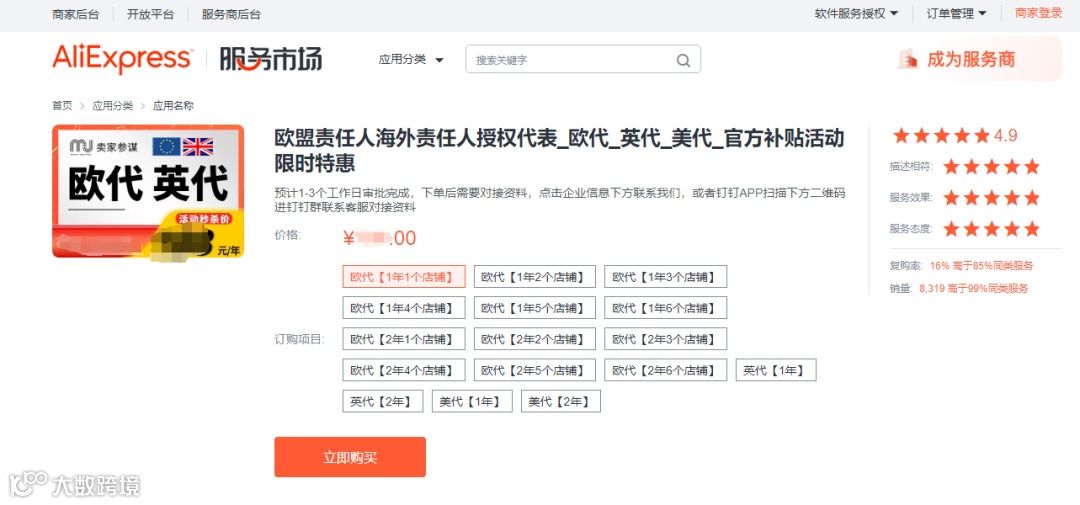Click the 立即购买 button

coord(350,457)
